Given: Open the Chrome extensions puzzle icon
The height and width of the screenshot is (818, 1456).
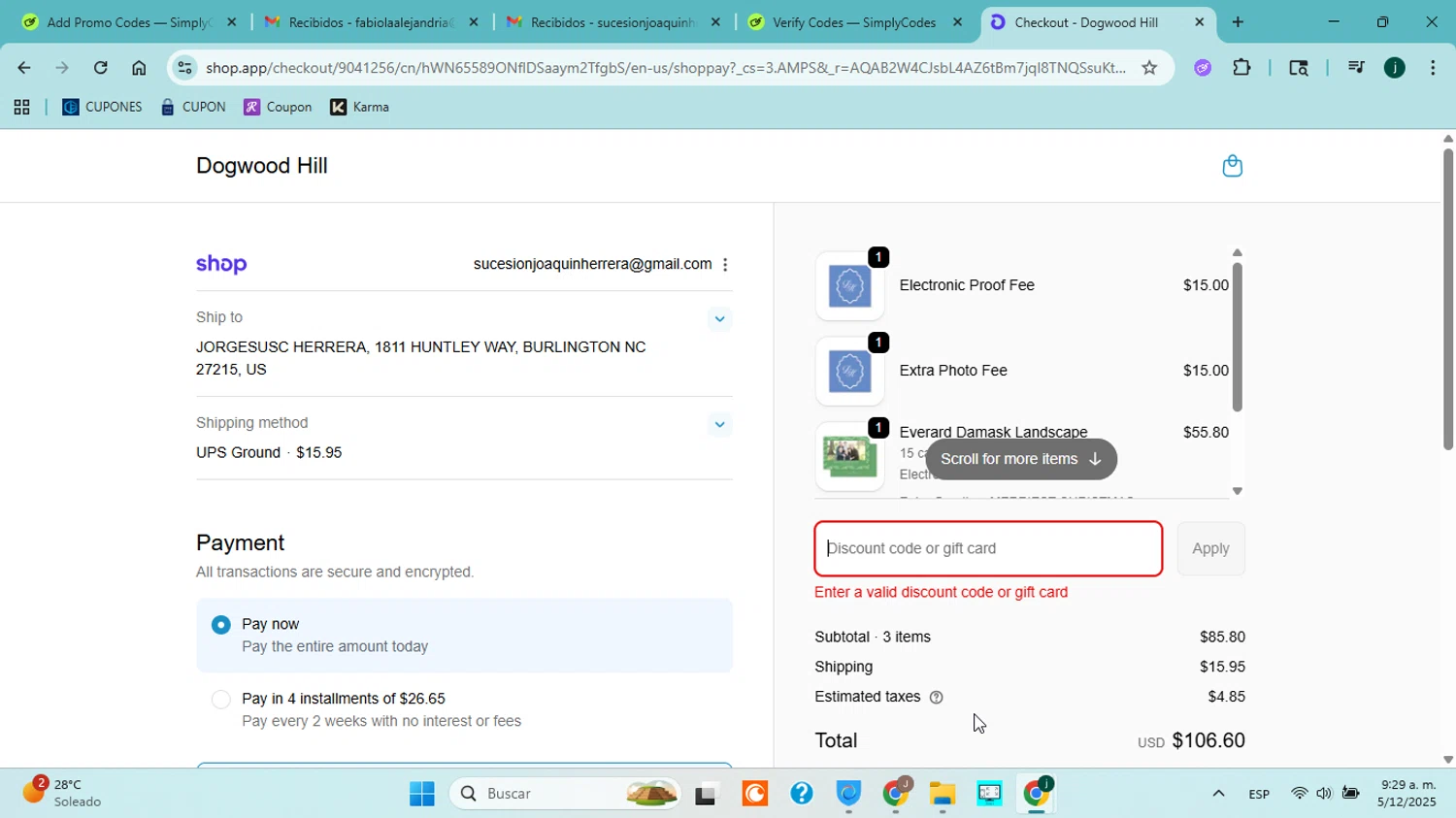Looking at the screenshot, I should pyautogui.click(x=1241, y=68).
